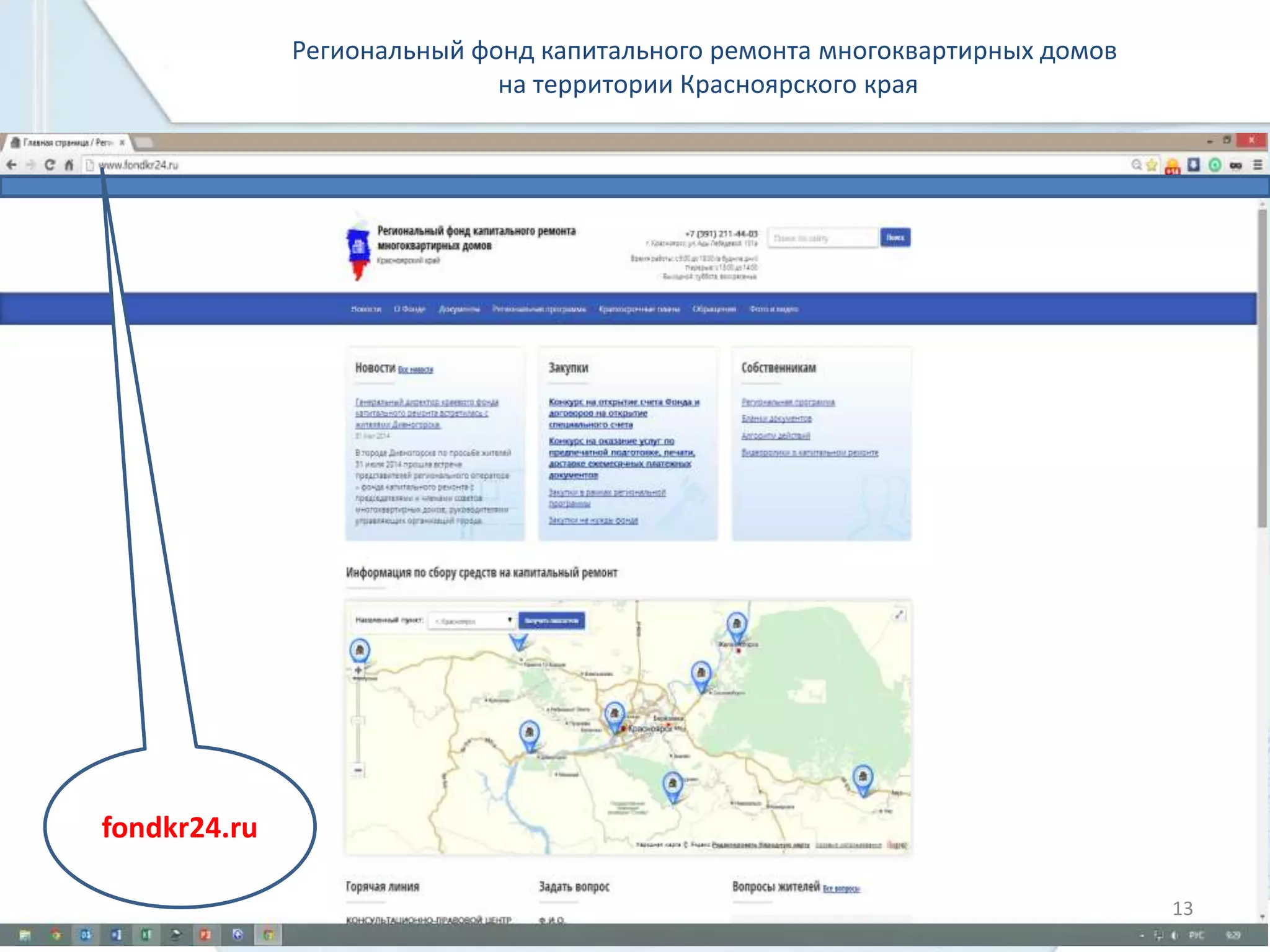The image size is (1270, 952).
Task: Click the browser Forward arrow
Action: coord(30,165)
